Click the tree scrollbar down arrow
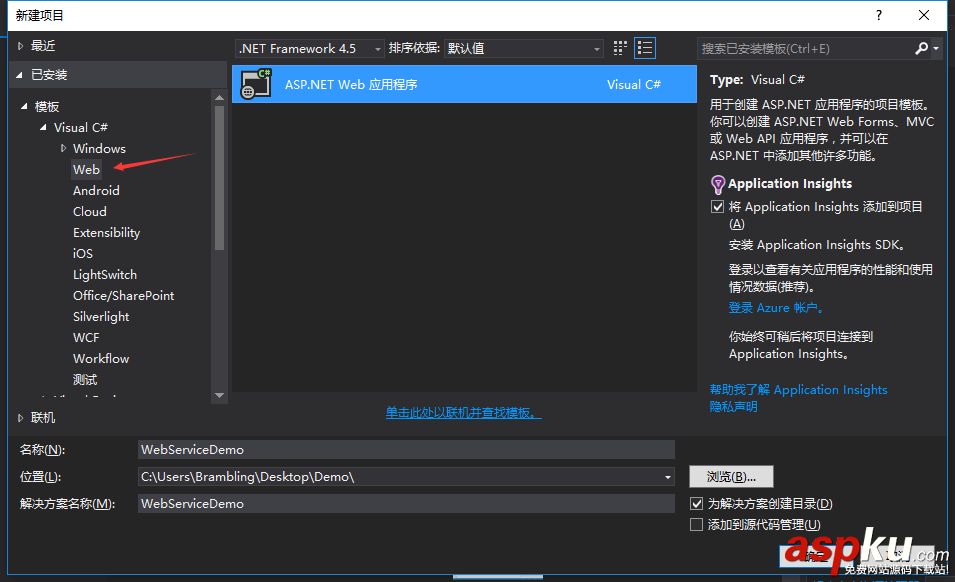 [220, 396]
